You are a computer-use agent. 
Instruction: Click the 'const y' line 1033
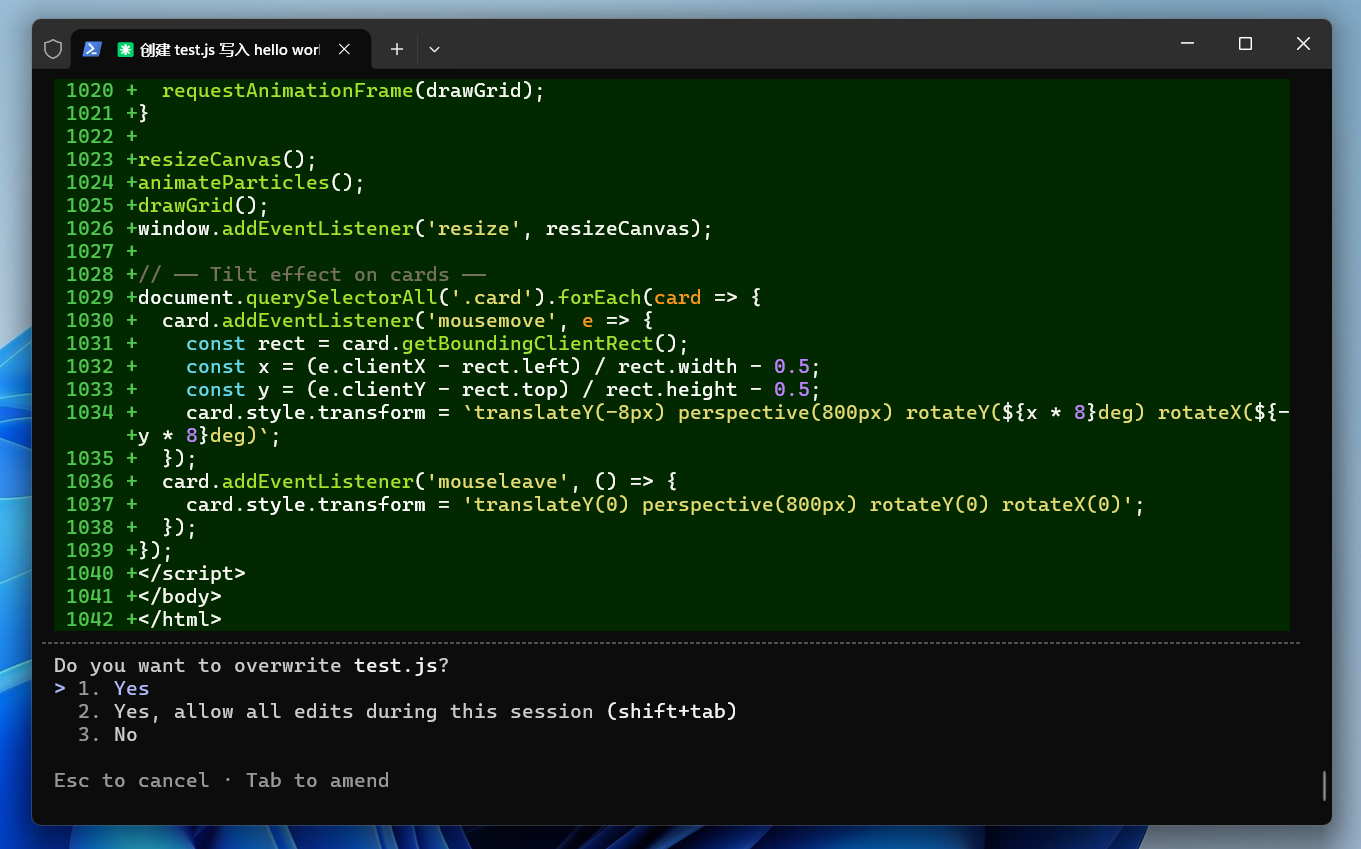[x=503, y=389]
